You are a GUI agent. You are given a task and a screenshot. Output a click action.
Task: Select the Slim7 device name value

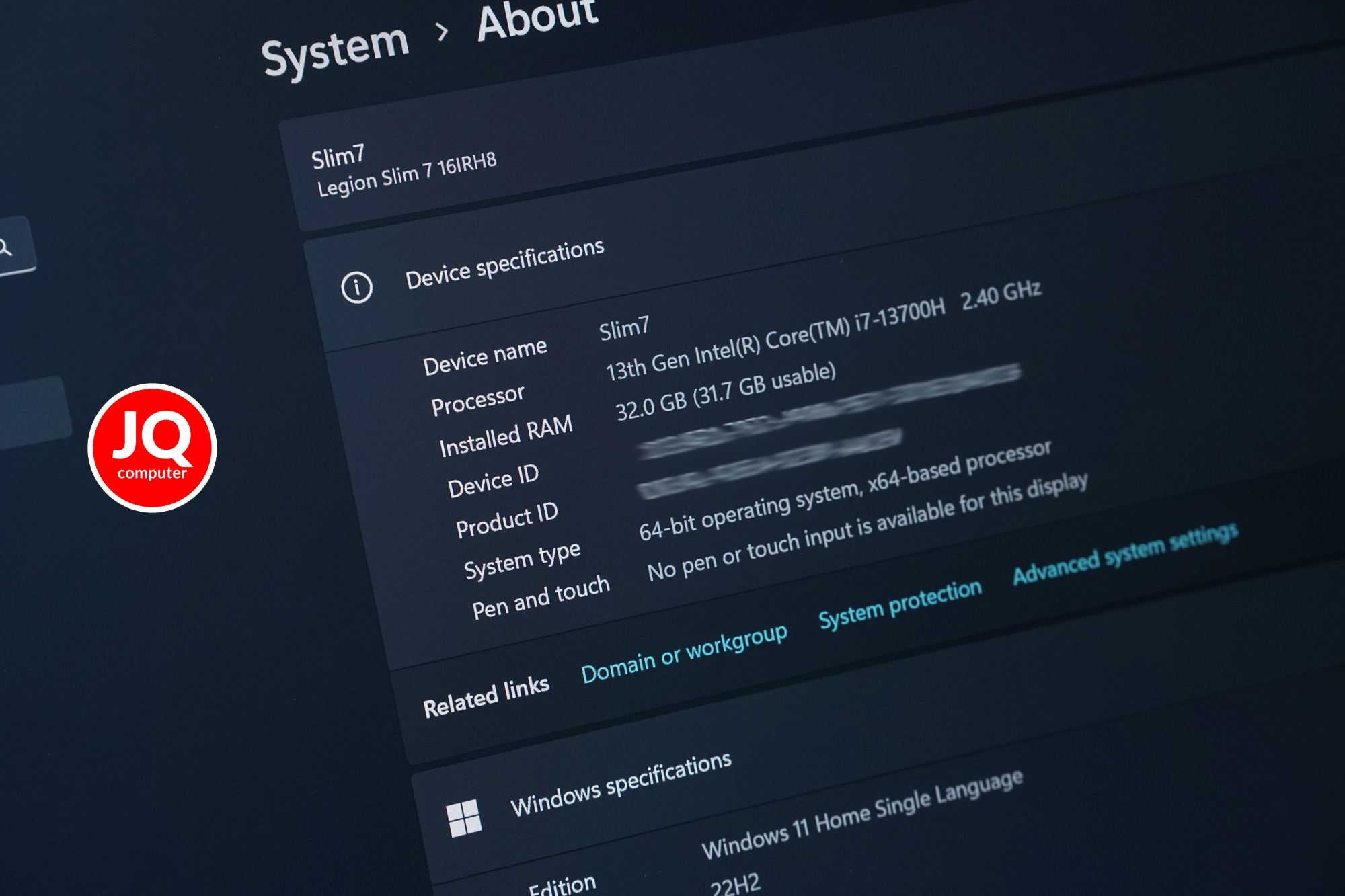click(624, 328)
